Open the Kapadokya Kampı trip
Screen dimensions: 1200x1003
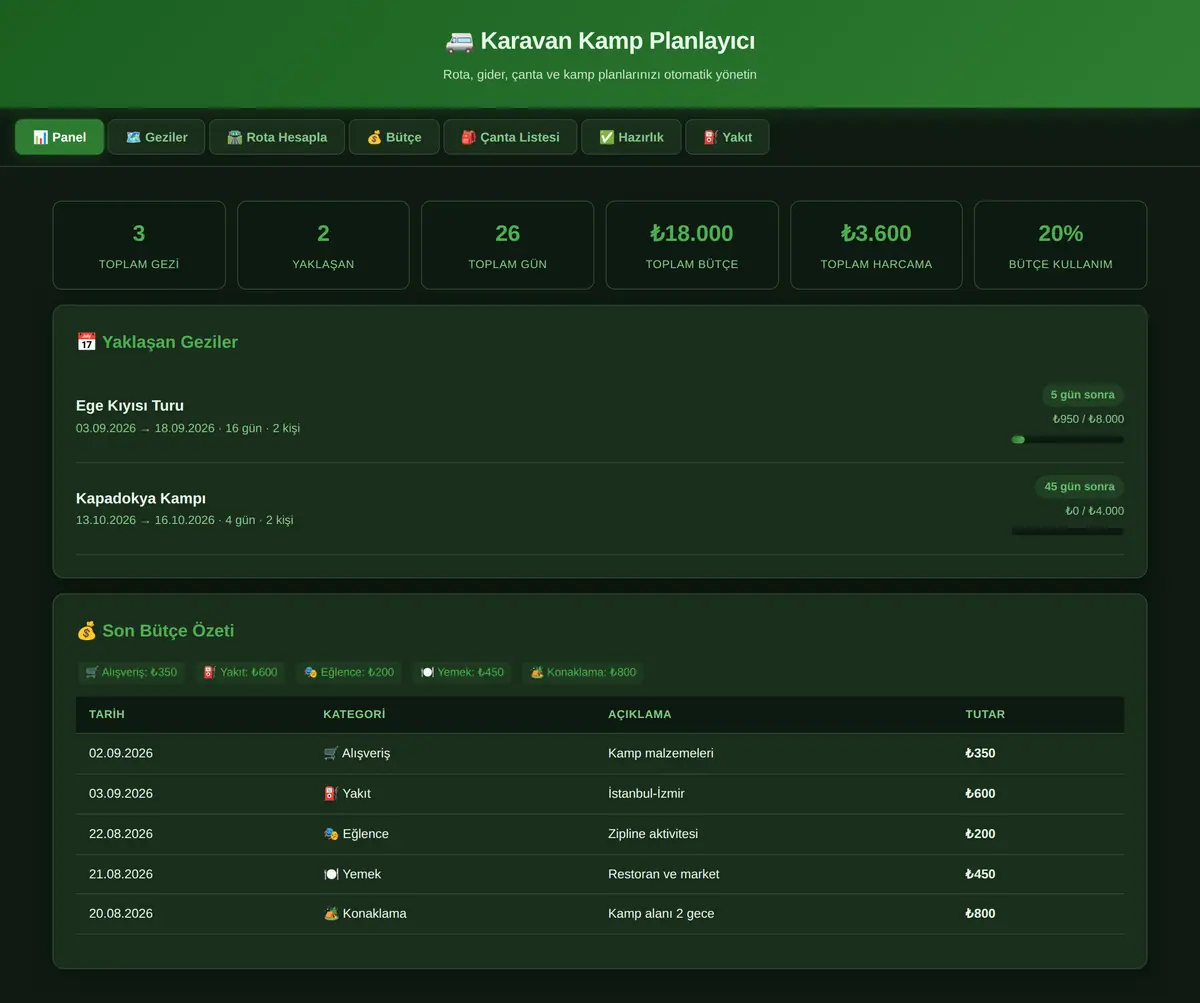(x=600, y=509)
